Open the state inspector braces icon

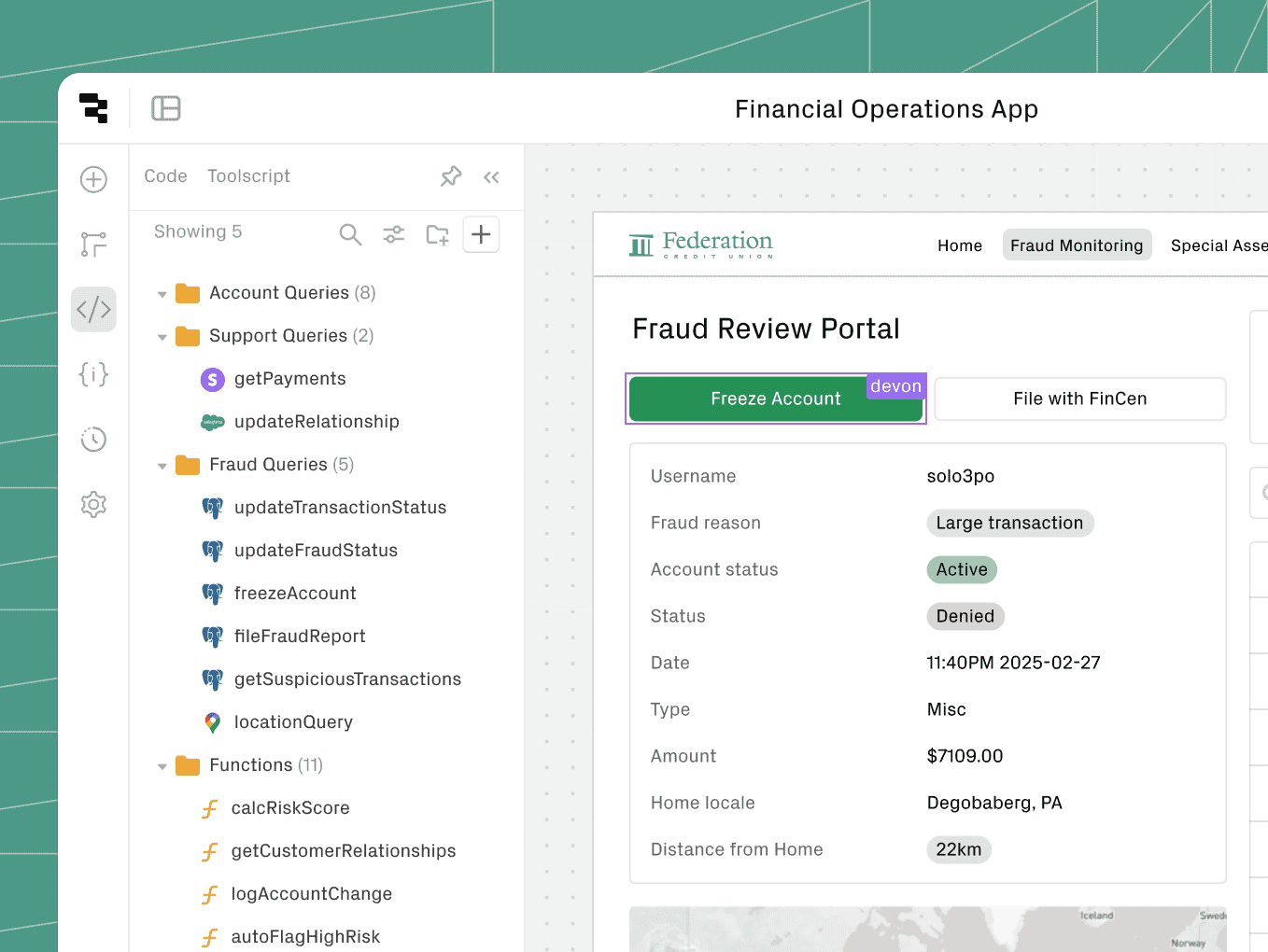[93, 374]
